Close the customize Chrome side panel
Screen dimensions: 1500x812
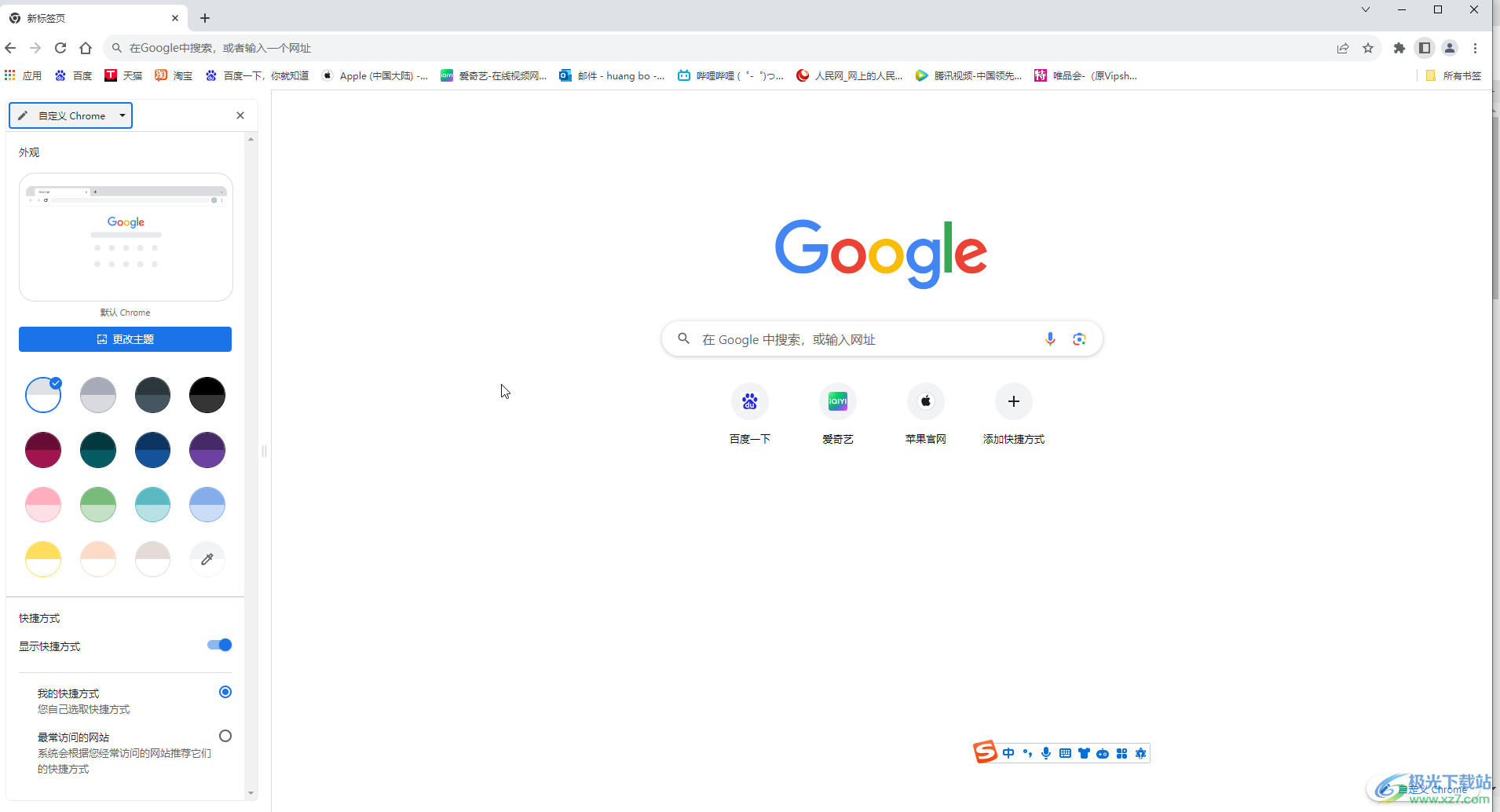coord(240,115)
